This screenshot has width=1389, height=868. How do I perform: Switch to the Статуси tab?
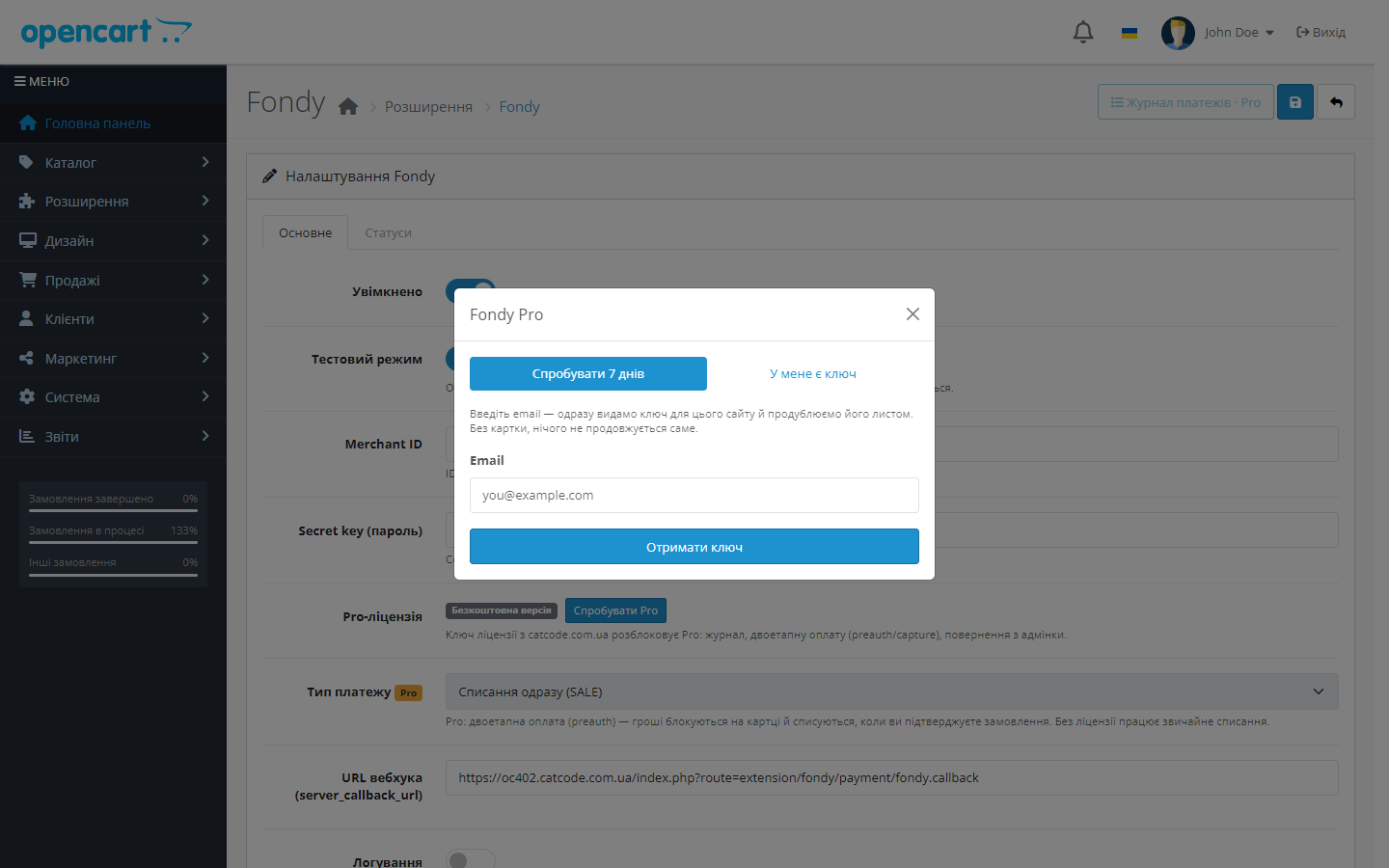(x=388, y=232)
